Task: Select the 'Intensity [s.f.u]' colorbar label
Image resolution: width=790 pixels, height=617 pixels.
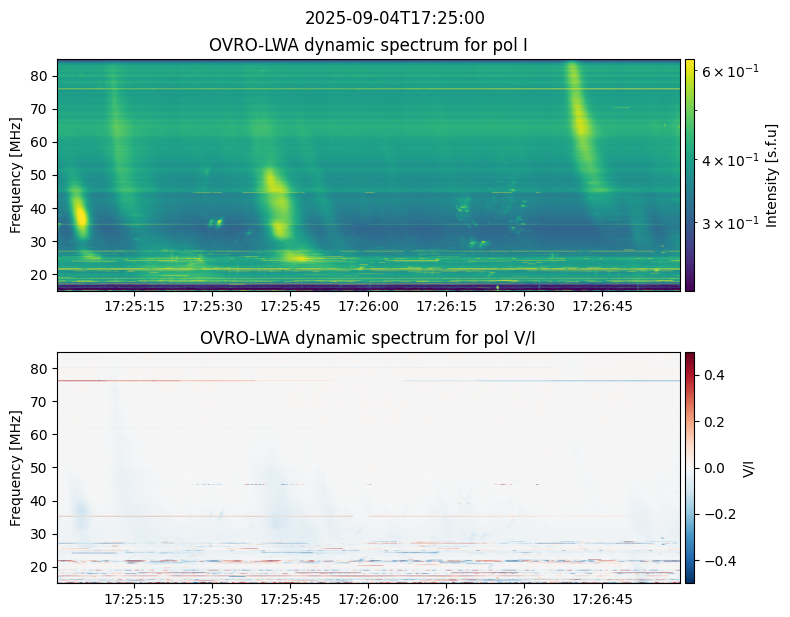Action: 771,175
